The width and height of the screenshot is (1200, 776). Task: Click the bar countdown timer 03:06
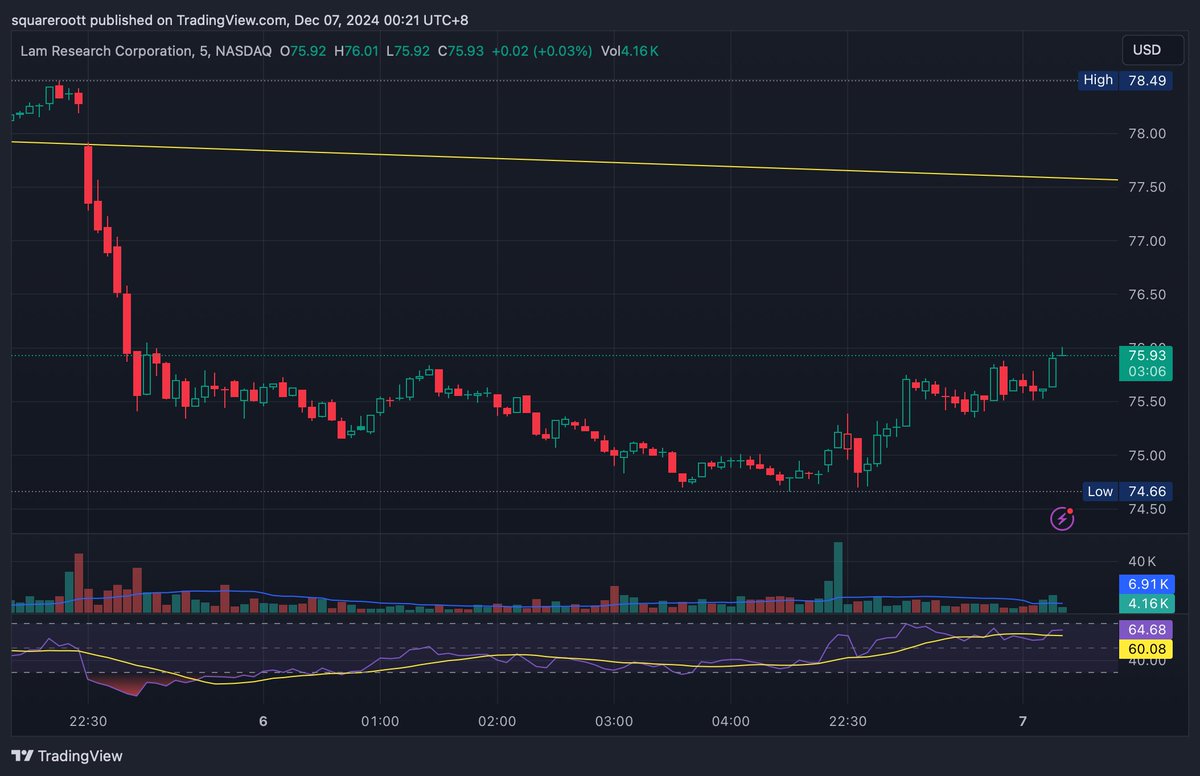pos(1146,372)
